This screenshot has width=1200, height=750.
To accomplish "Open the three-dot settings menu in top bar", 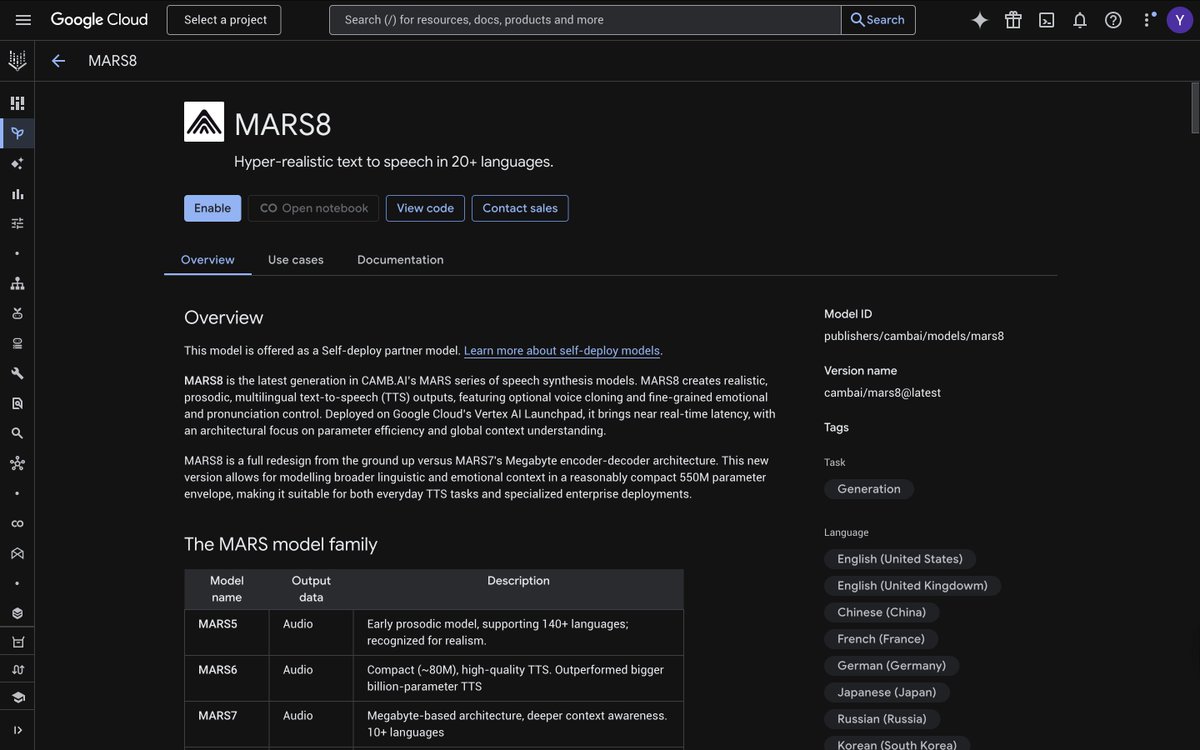I will (x=1147, y=20).
